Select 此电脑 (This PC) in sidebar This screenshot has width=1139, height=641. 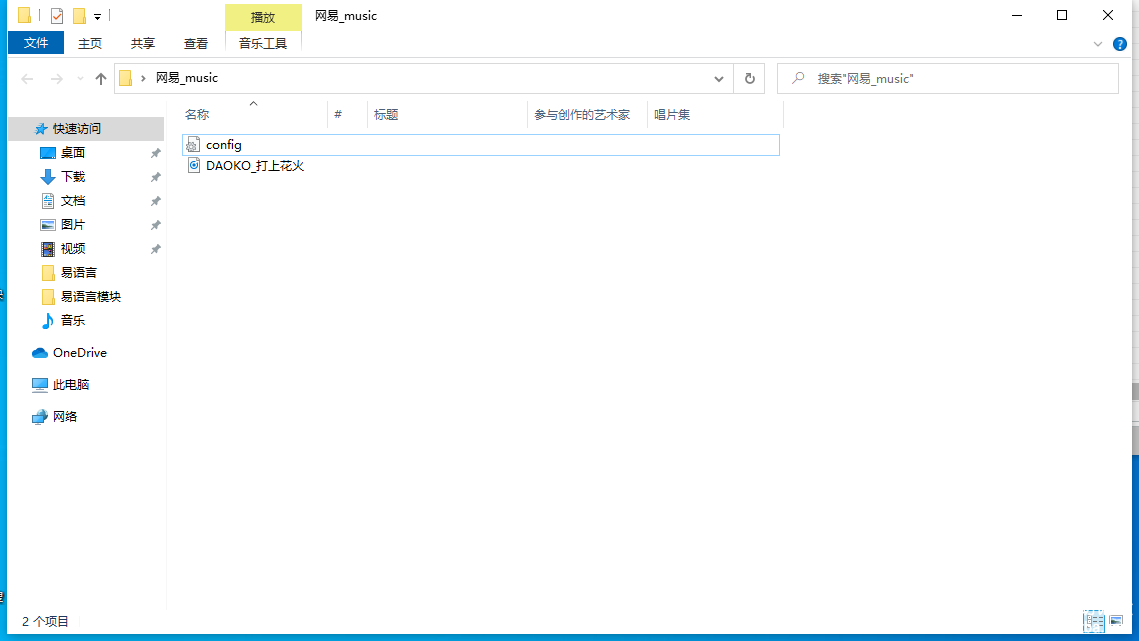click(x=70, y=385)
